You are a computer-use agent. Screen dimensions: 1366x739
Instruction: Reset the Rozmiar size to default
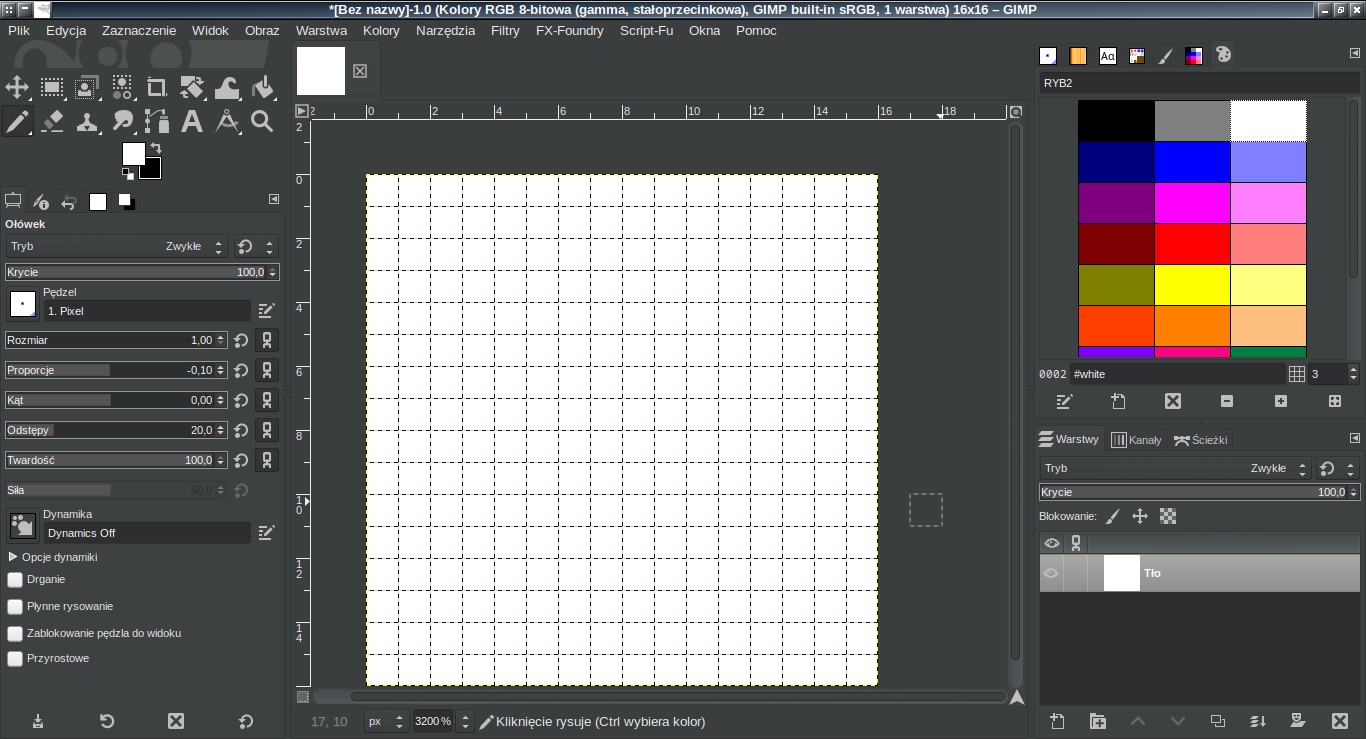point(241,340)
